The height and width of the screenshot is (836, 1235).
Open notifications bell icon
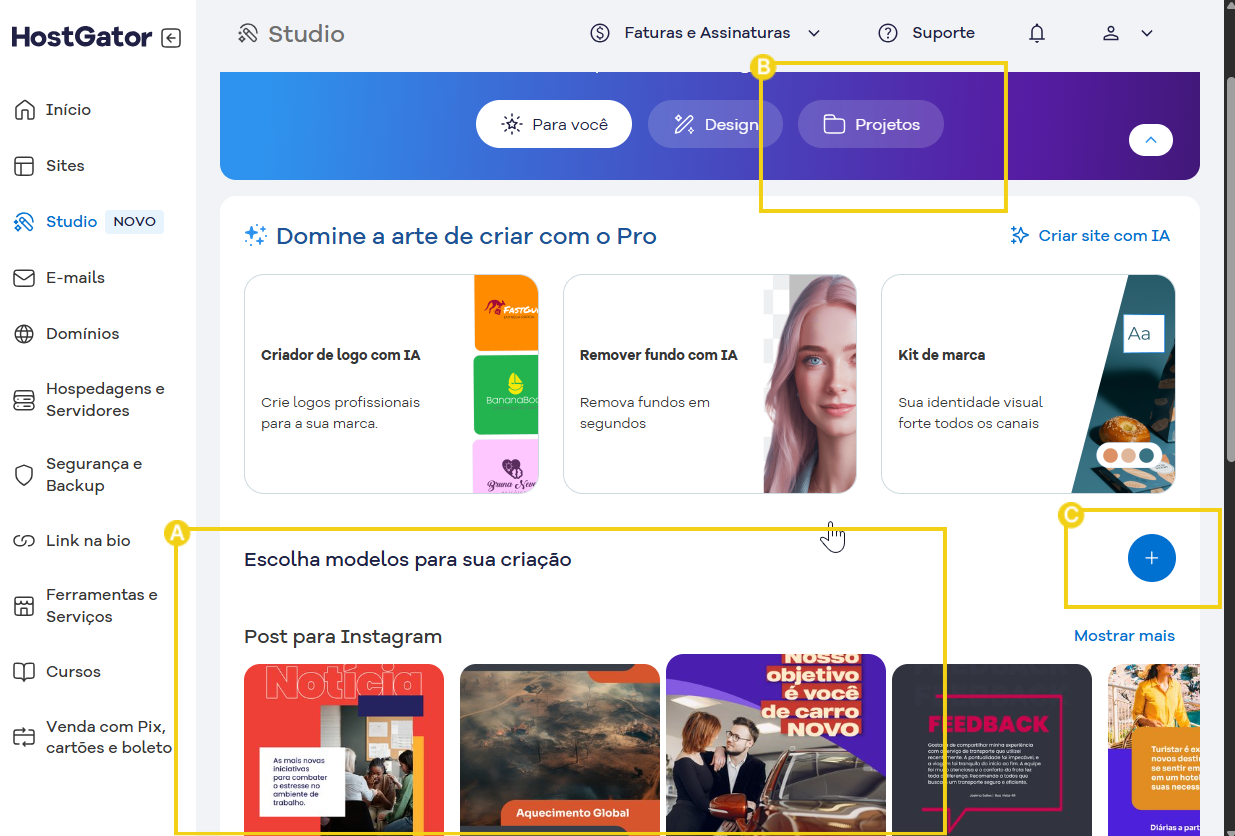tap(1037, 33)
